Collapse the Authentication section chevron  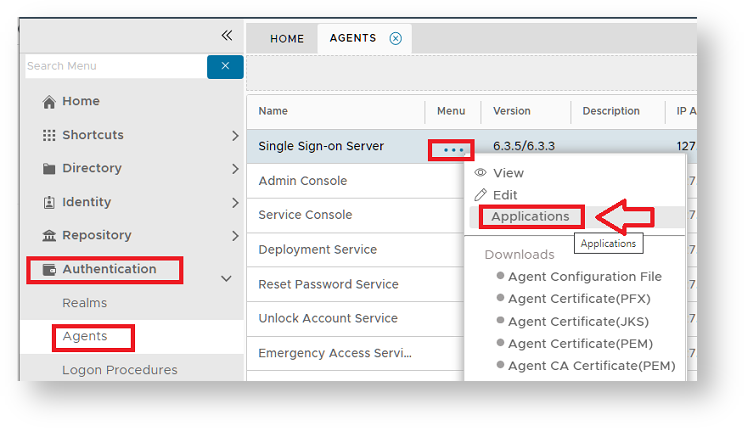click(226, 279)
